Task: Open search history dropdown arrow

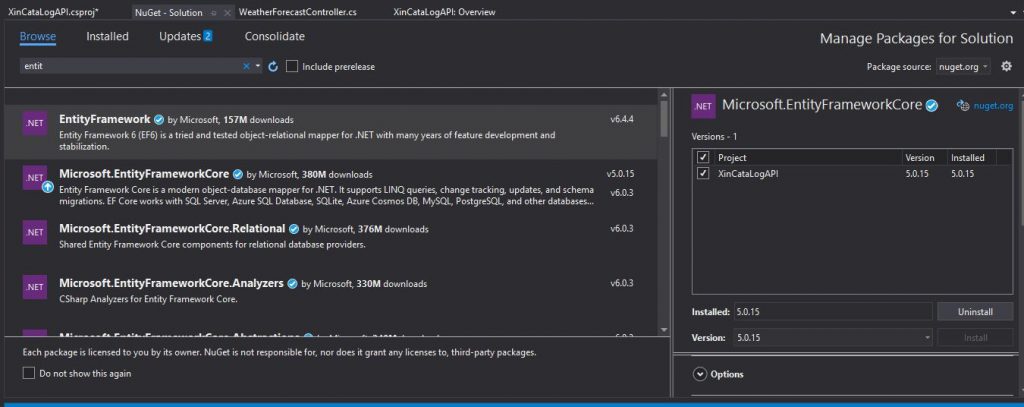Action: pos(258,66)
